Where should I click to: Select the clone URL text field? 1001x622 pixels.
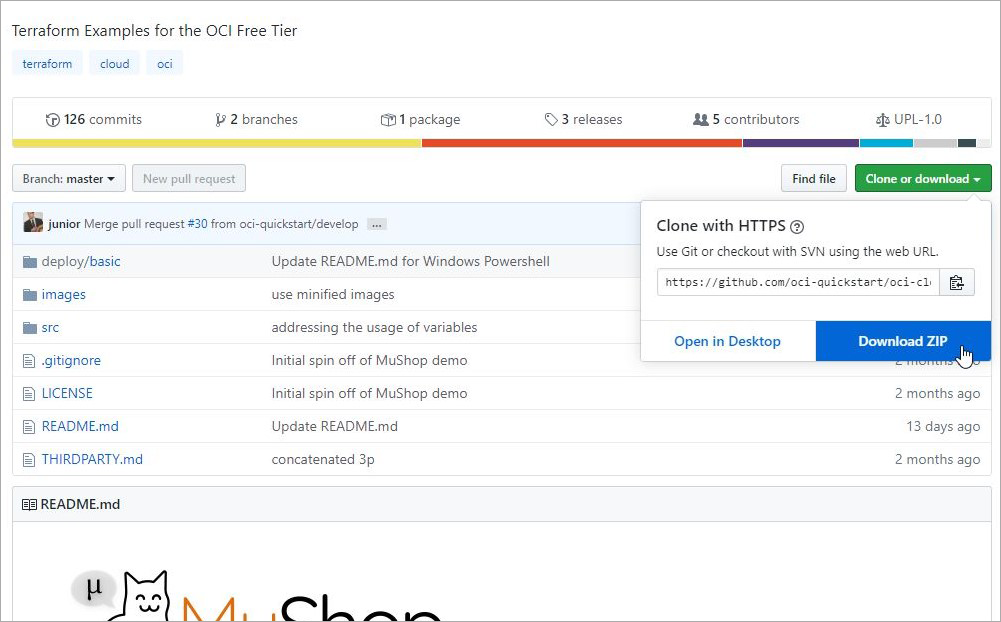798,282
